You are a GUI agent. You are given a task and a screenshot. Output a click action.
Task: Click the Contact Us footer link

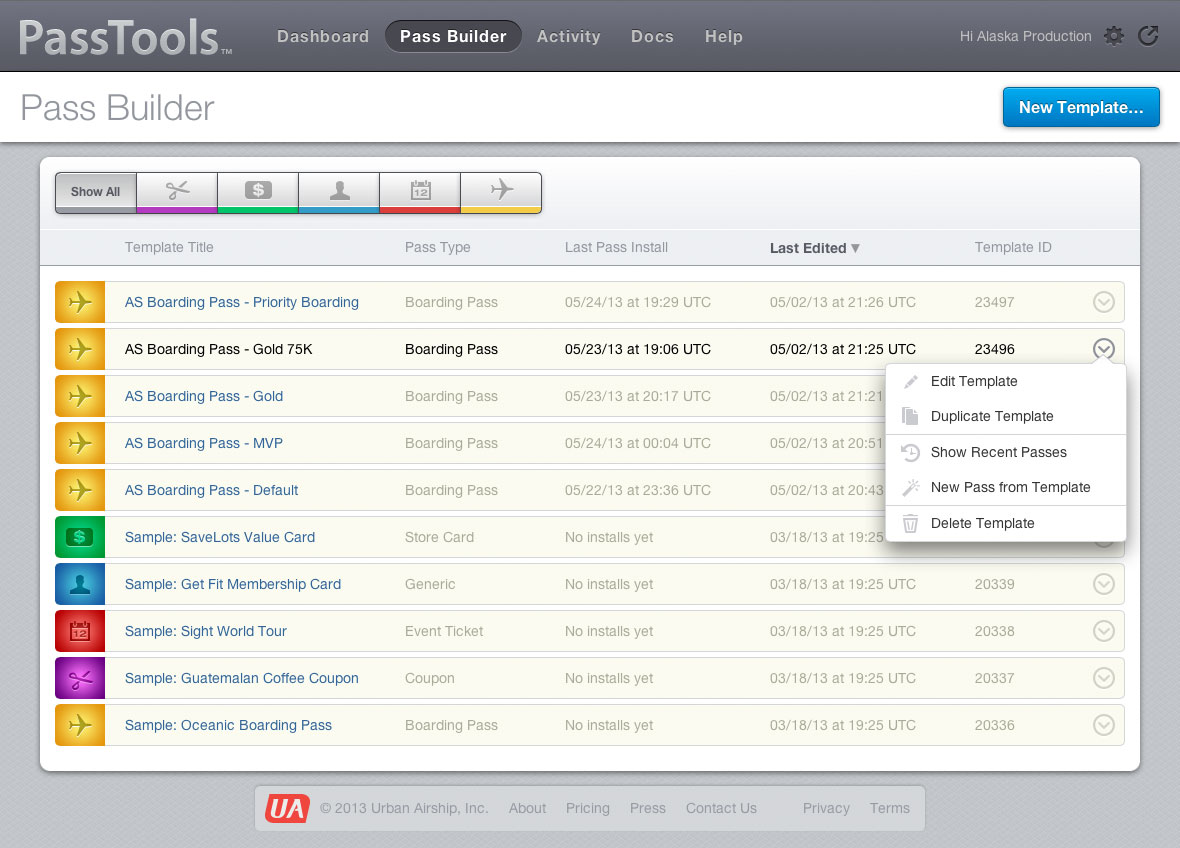point(721,808)
